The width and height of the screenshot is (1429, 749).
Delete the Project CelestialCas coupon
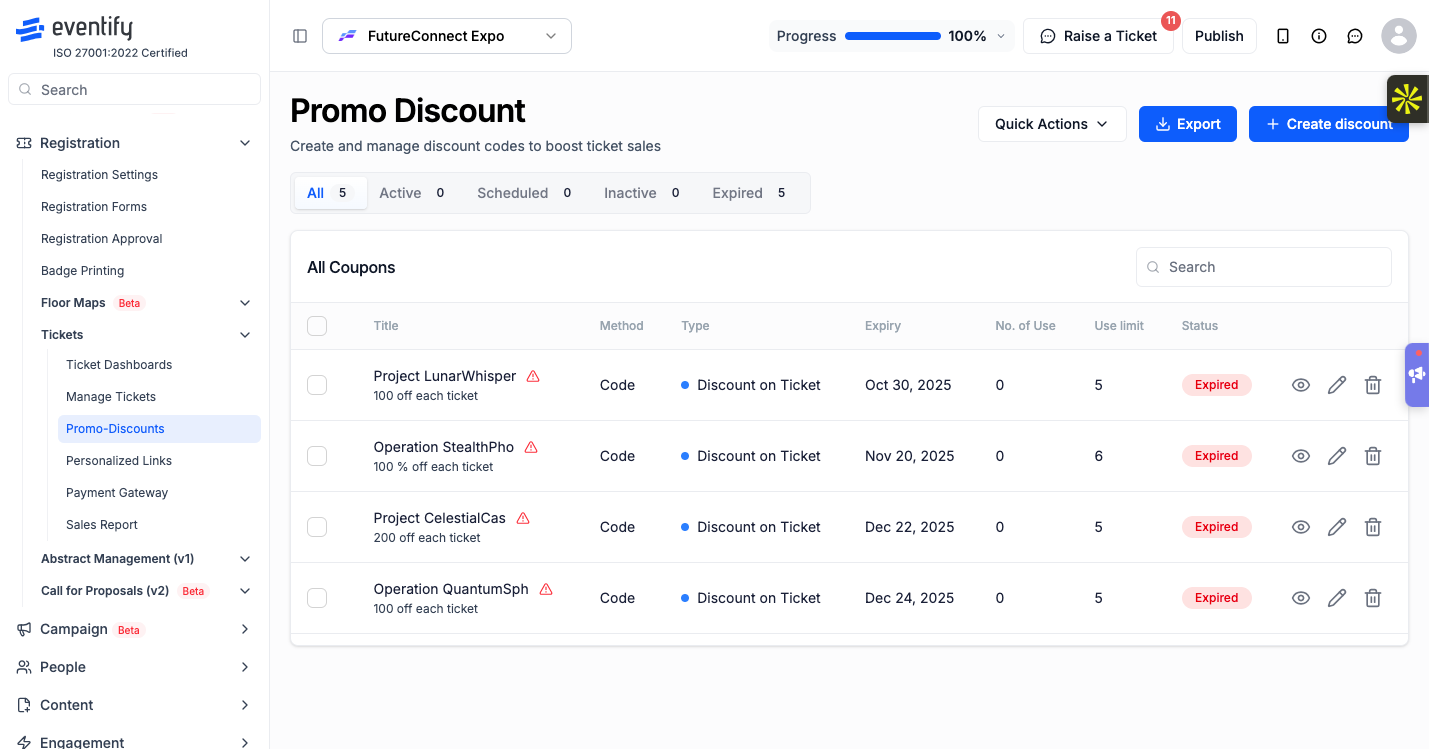[1373, 527]
